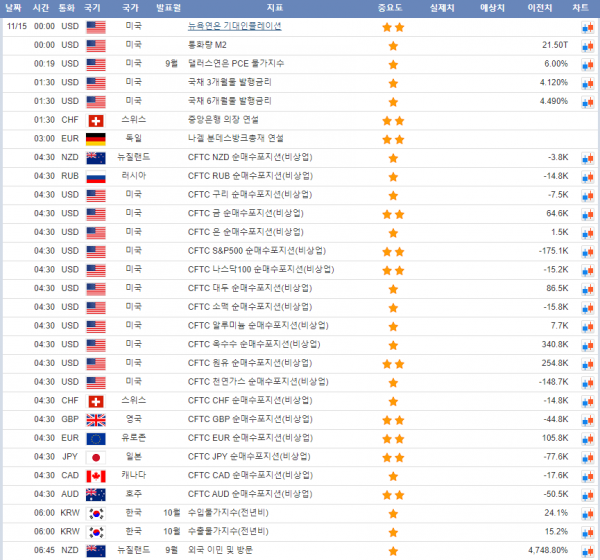Click the Russian flag in RUB row
This screenshot has width=600, height=560.
pos(96,175)
